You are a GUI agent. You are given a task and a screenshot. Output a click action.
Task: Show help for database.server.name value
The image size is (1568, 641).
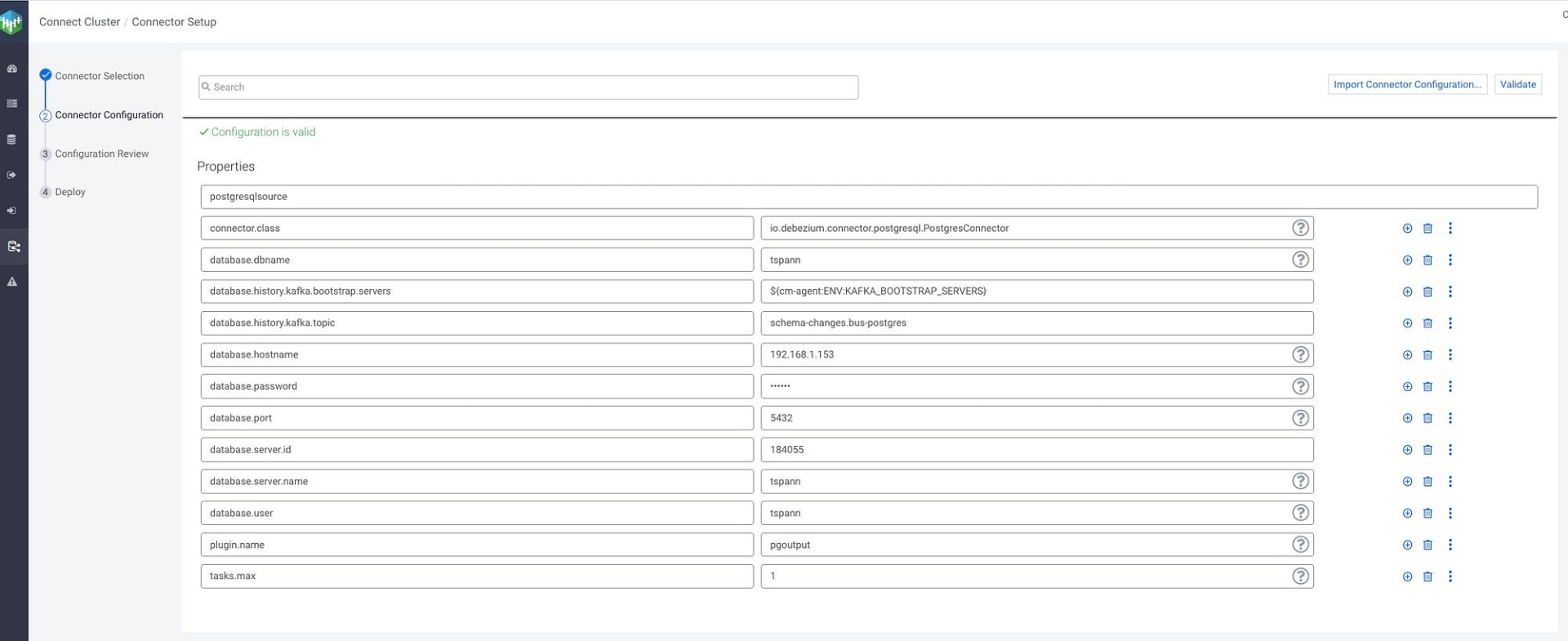pyautogui.click(x=1300, y=481)
